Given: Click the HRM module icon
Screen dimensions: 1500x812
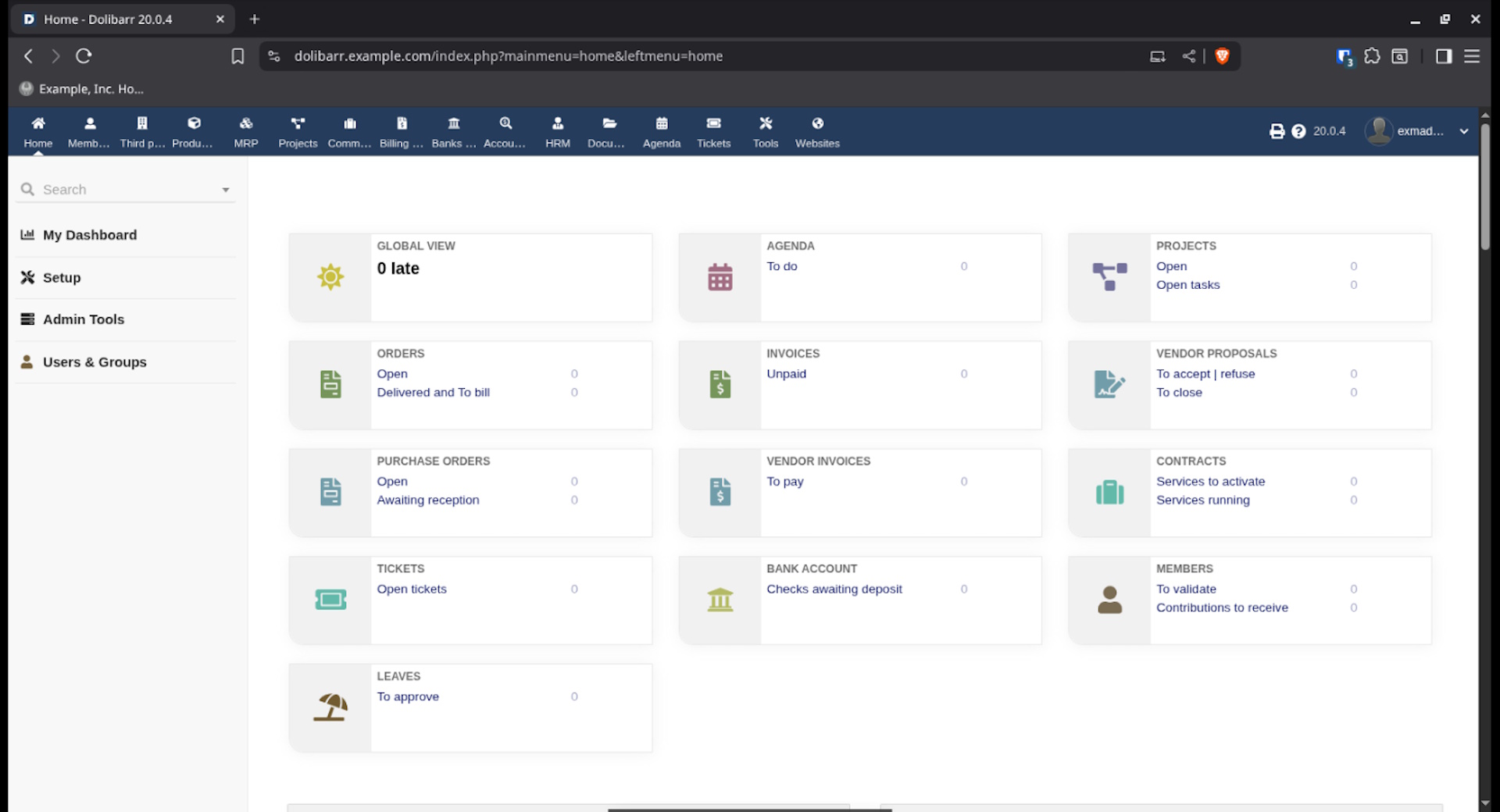Looking at the screenshot, I should pyautogui.click(x=557, y=124).
